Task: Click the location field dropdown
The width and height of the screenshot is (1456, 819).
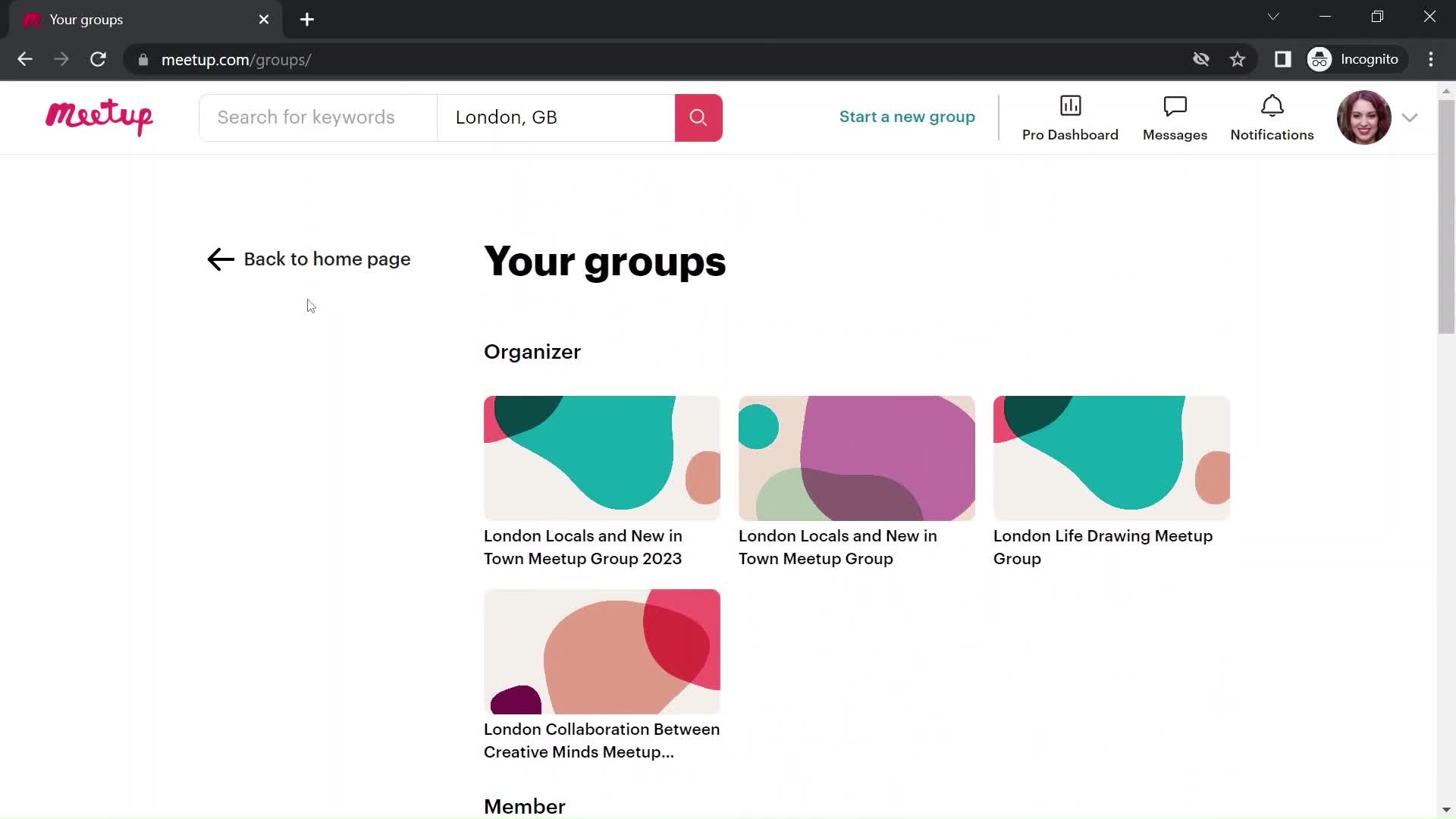Action: click(556, 117)
